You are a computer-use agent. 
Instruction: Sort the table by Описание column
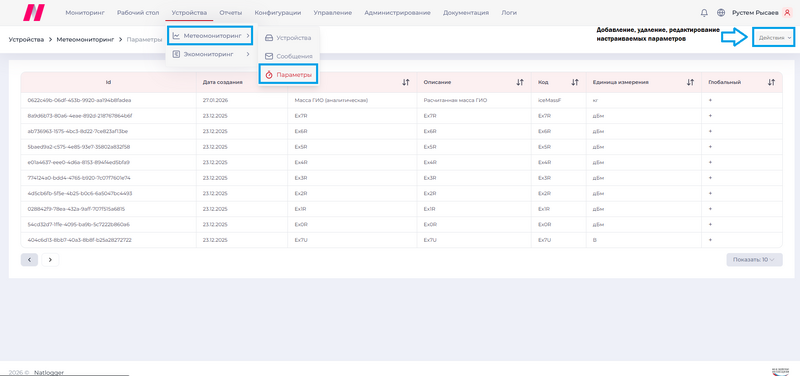[520, 82]
